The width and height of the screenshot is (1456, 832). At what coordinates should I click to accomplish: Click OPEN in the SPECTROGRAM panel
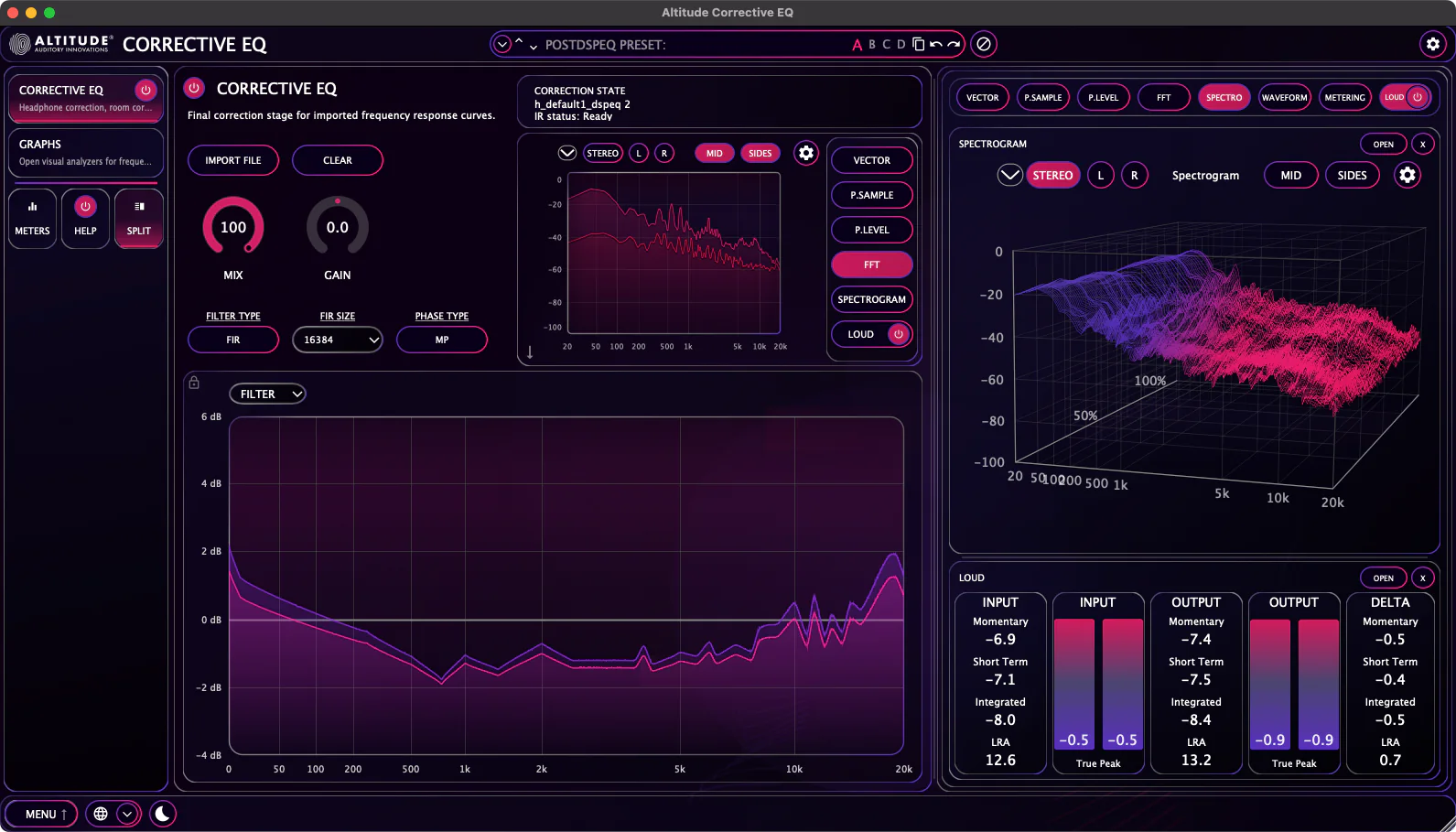pyautogui.click(x=1384, y=144)
